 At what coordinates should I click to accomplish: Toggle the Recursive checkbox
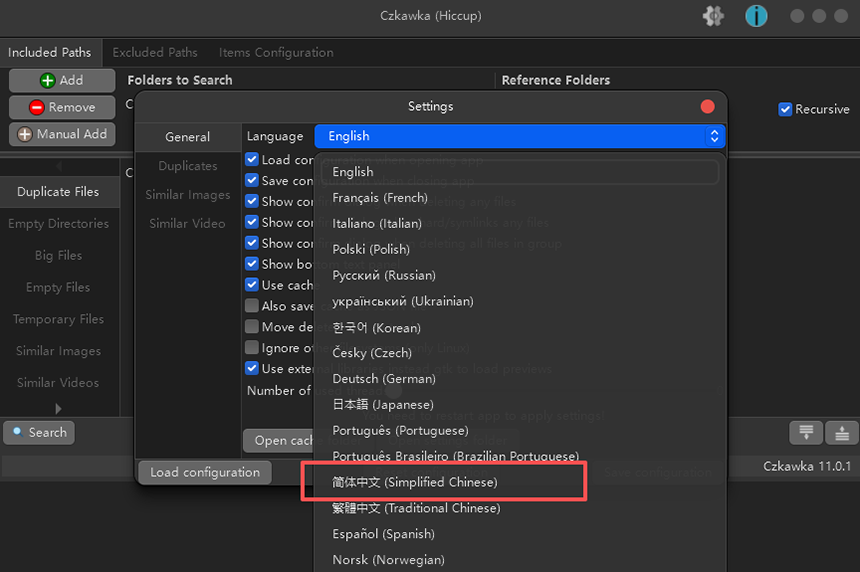pyautogui.click(x=785, y=109)
